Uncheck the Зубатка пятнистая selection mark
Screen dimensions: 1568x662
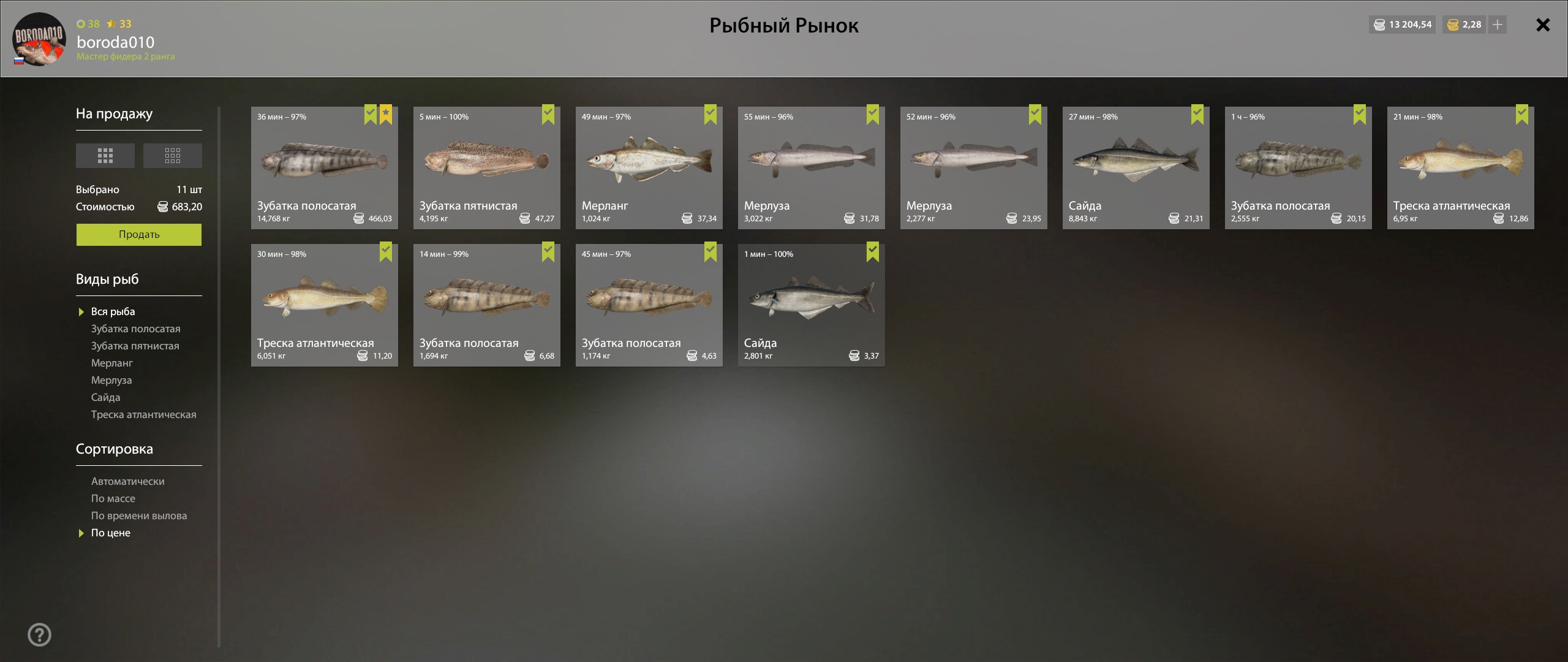(x=548, y=115)
